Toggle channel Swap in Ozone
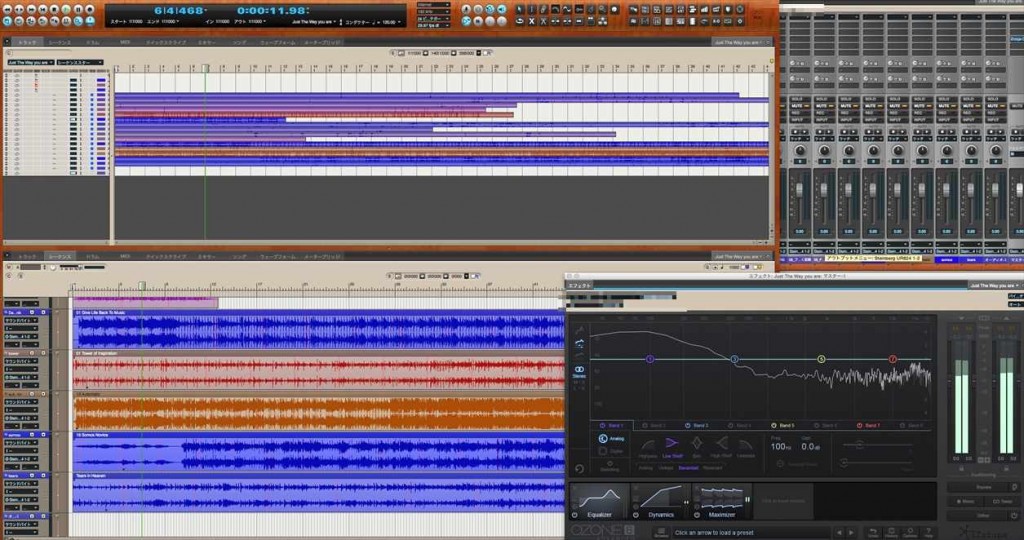 click(1002, 501)
